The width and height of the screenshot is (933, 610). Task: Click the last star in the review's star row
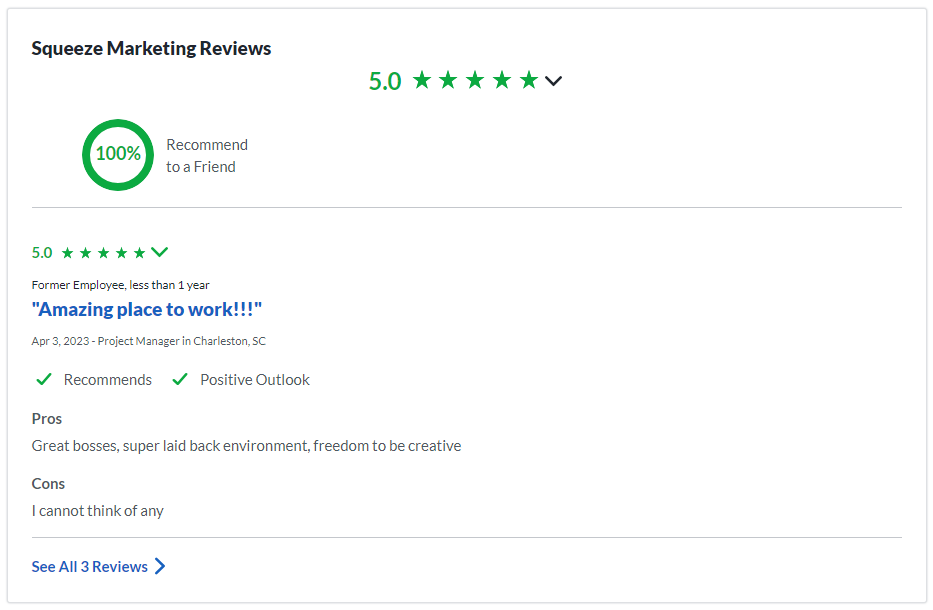[x=139, y=253]
